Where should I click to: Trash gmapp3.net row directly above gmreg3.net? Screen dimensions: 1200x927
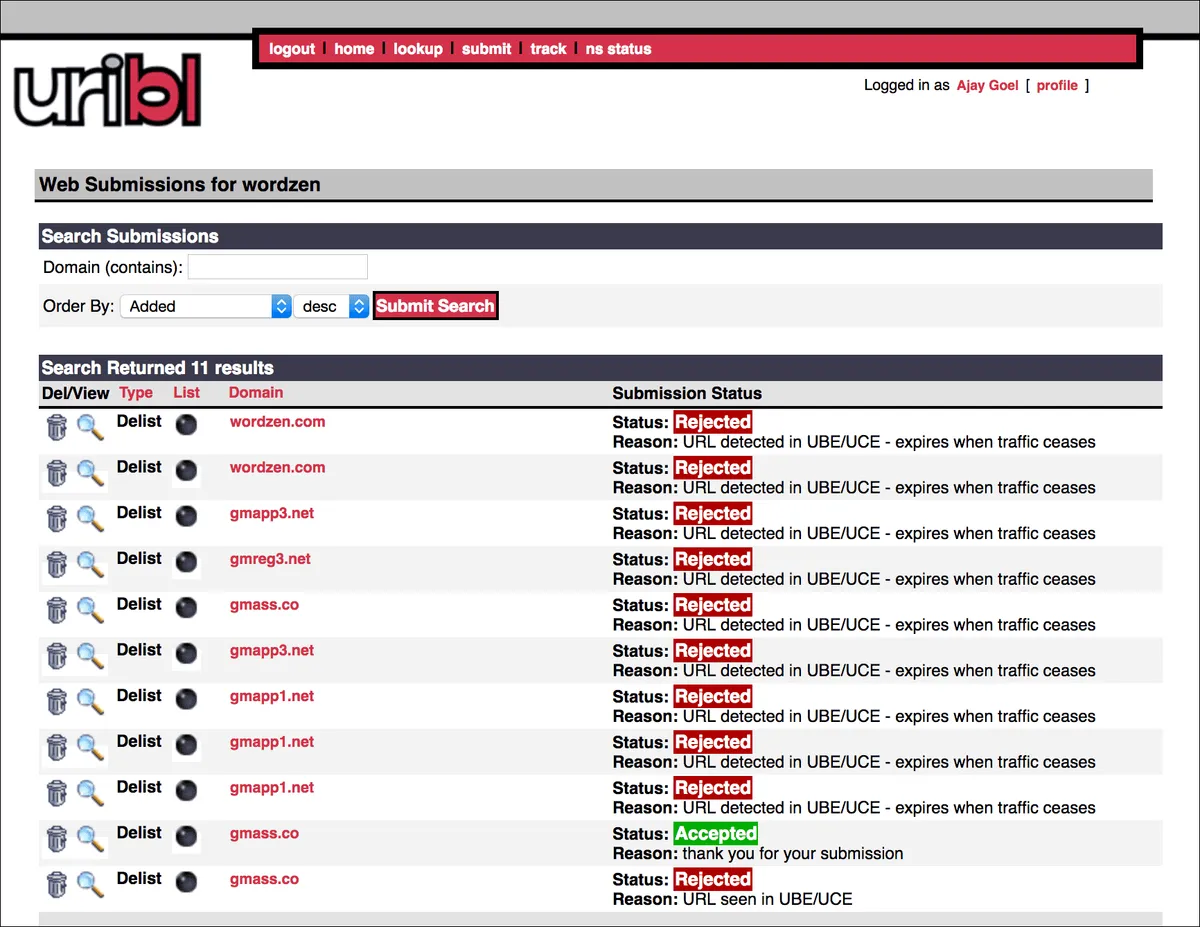57,519
